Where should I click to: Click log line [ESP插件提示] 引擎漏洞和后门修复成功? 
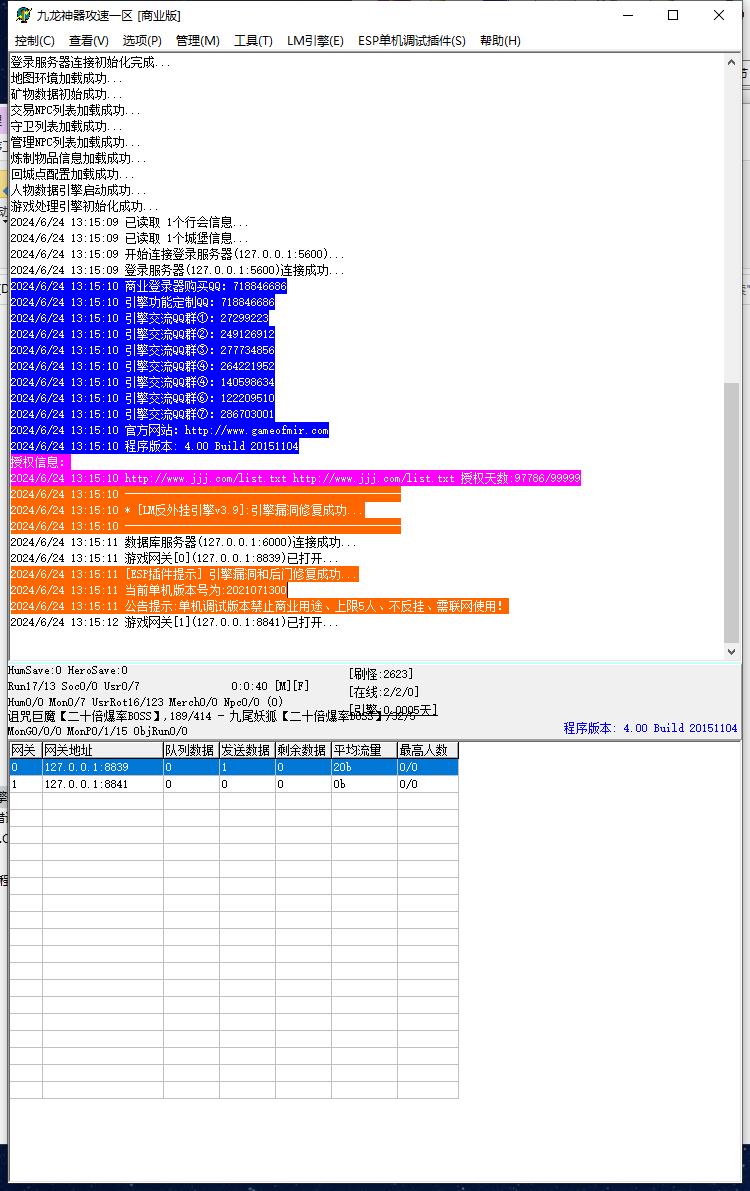pyautogui.click(x=184, y=574)
